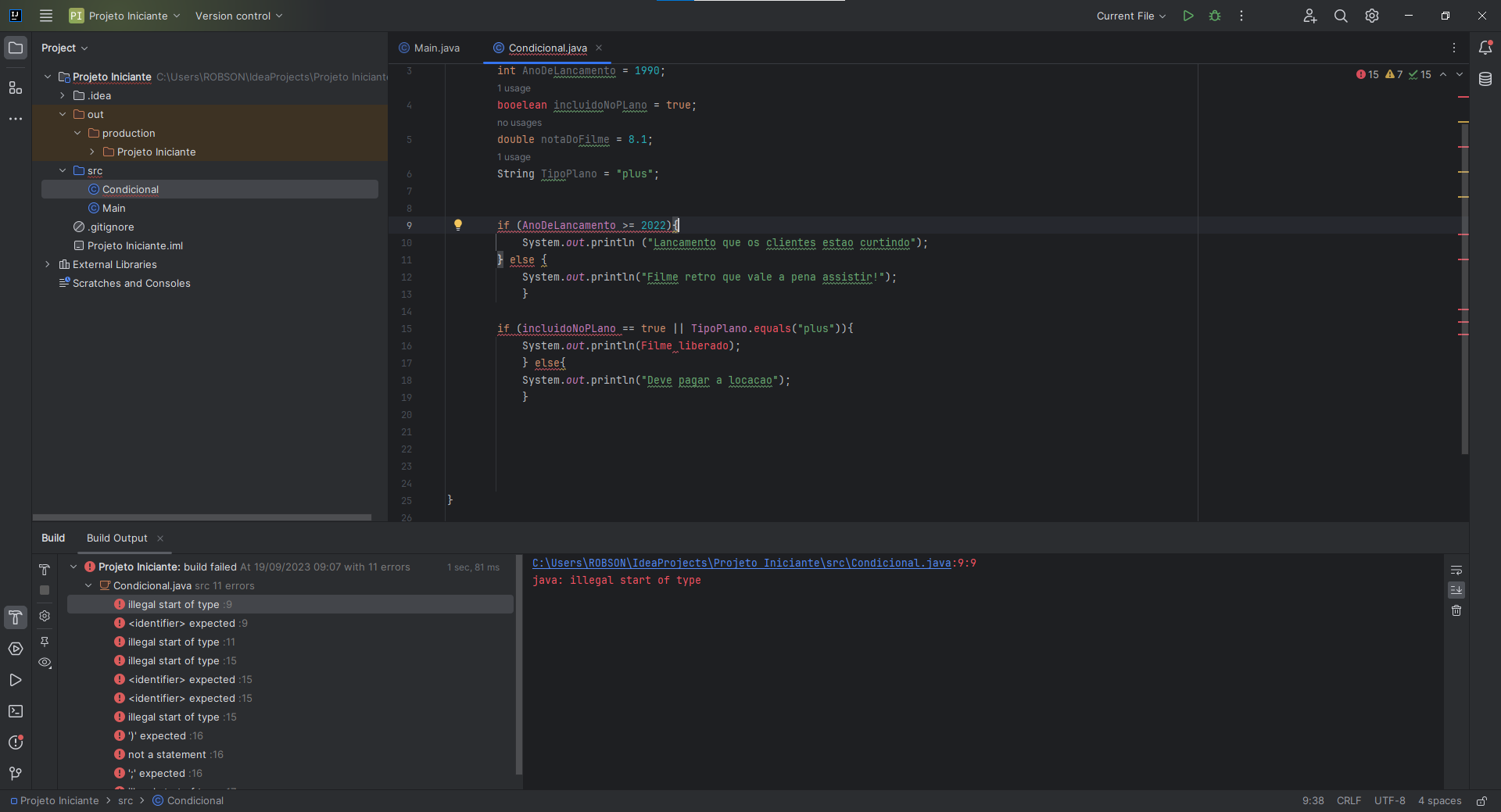Expand Projeto Iniciante folder under production
The width and height of the screenshot is (1501, 812).
click(x=92, y=152)
